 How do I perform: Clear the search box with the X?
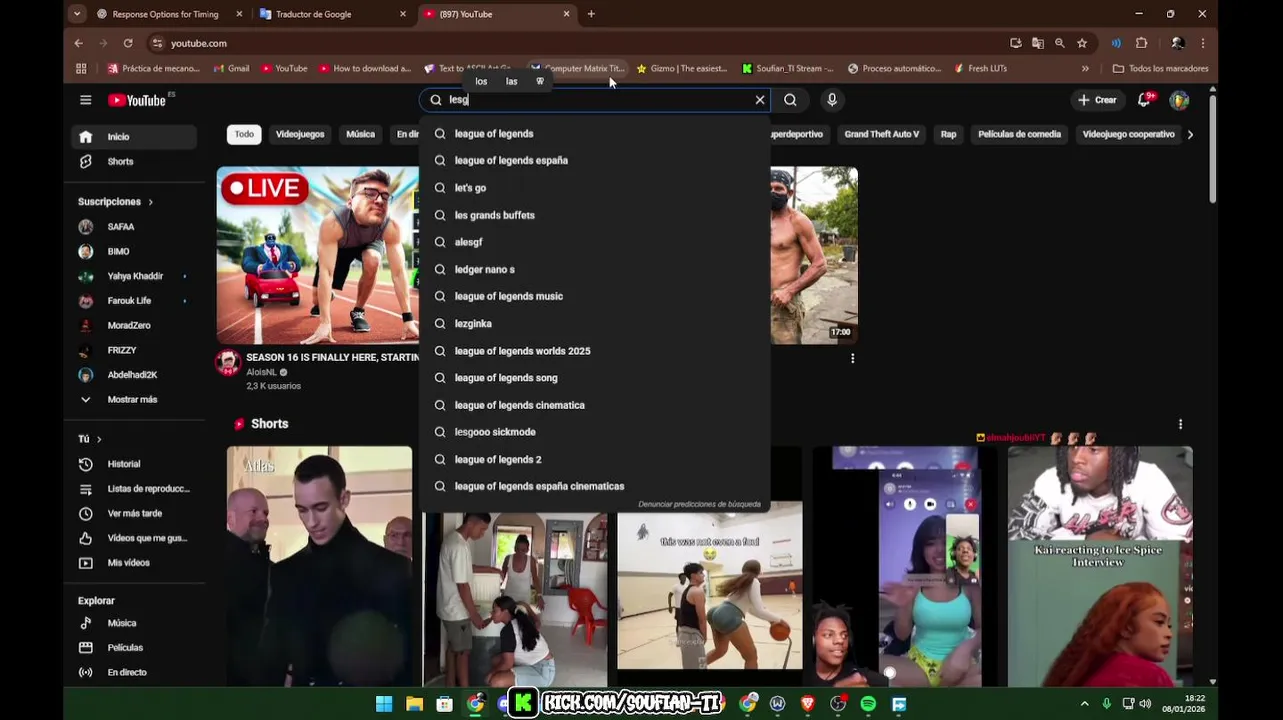[760, 100]
